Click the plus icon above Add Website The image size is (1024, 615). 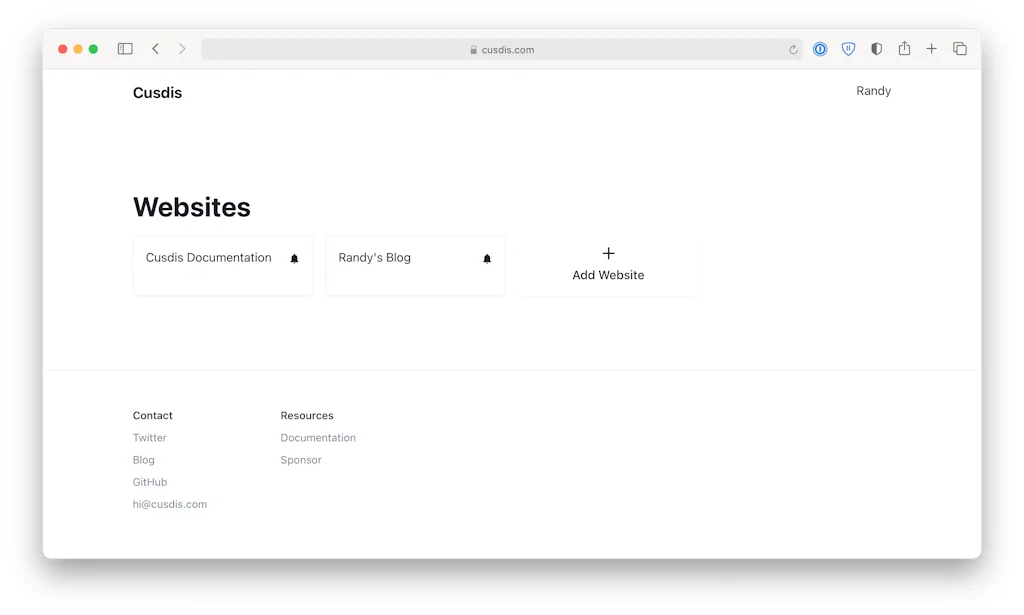pos(608,254)
